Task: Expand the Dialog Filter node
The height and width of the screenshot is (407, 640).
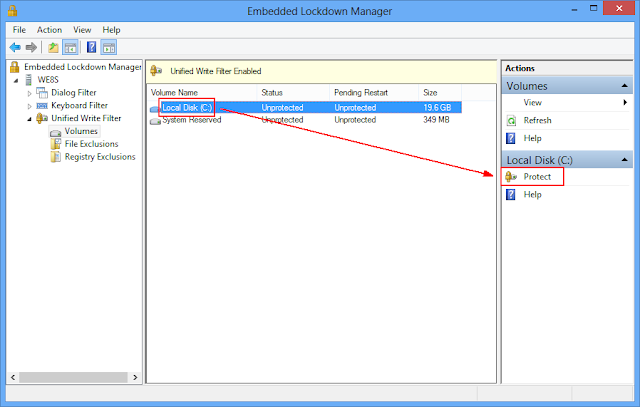Action: [29, 93]
